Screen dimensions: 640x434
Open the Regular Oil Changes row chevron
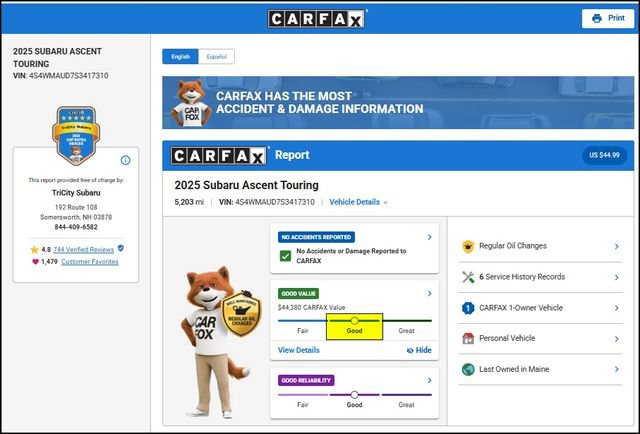[x=617, y=246]
